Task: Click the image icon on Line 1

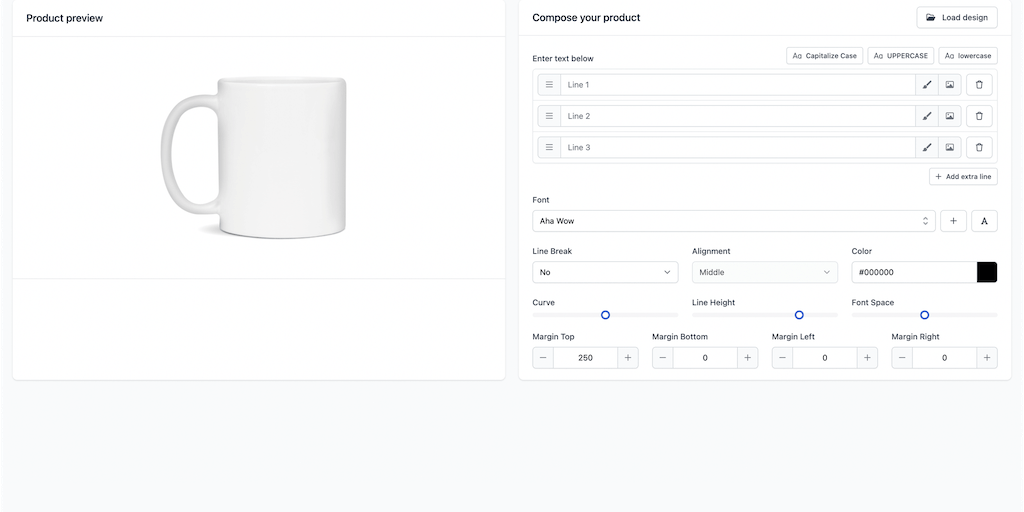Action: pyautogui.click(x=950, y=85)
